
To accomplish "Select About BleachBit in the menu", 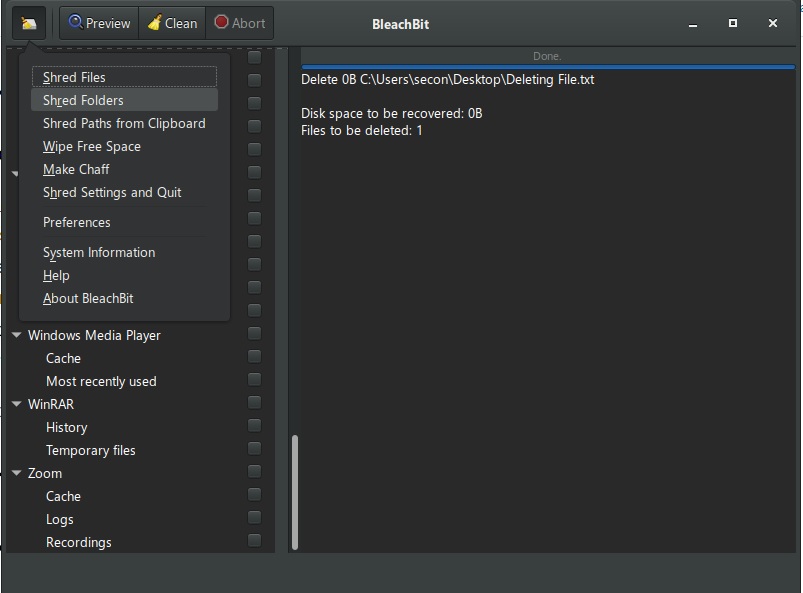I will (87, 298).
